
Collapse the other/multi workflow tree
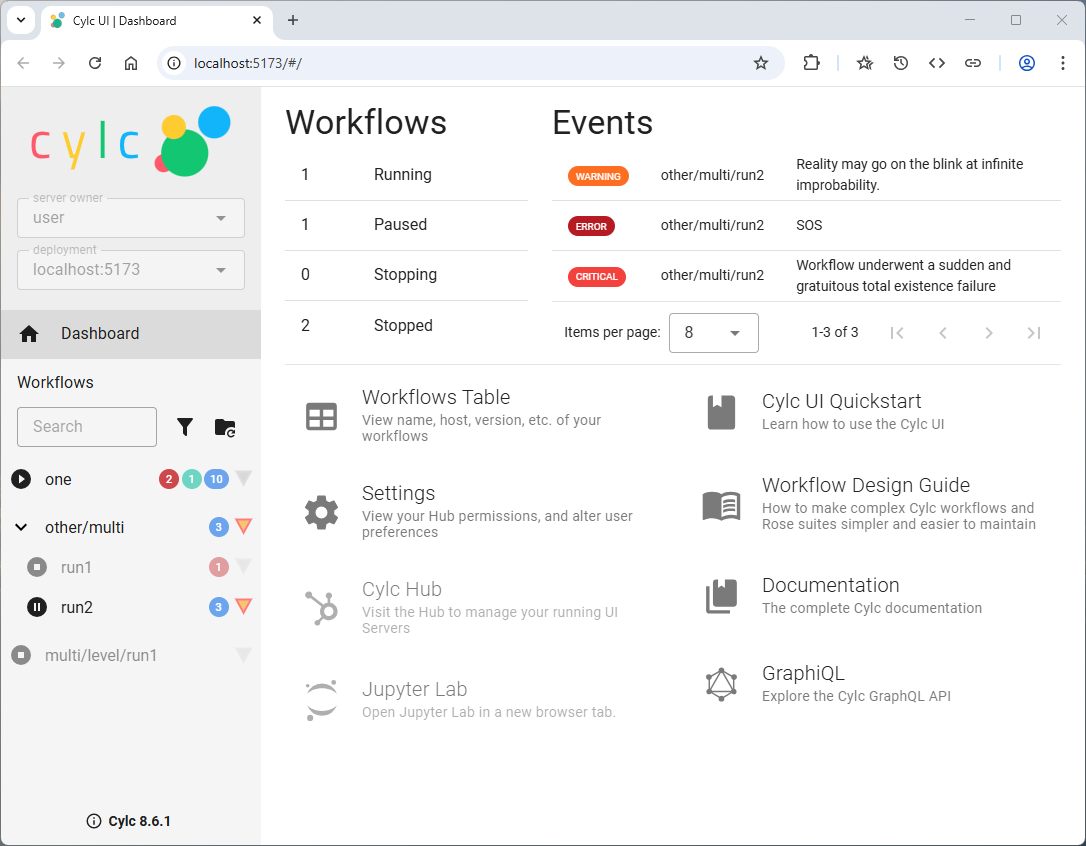point(21,527)
